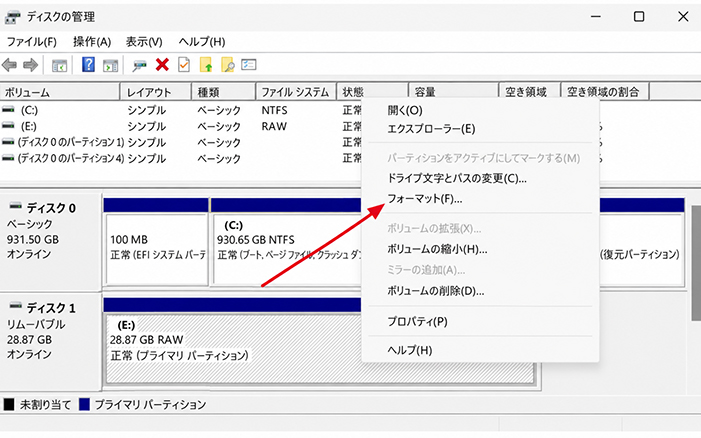Select the (C:) 930.65 GB NTFS partition
Viewport: 701px width, 438px height.
click(286, 248)
